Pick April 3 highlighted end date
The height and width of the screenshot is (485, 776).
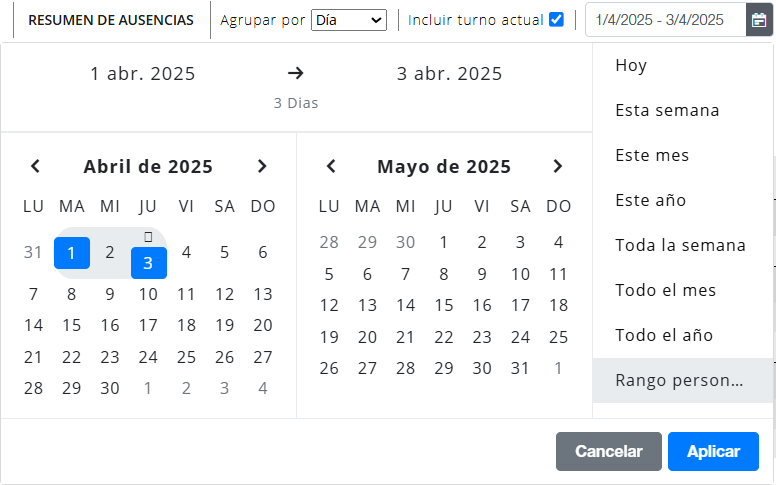tap(148, 263)
